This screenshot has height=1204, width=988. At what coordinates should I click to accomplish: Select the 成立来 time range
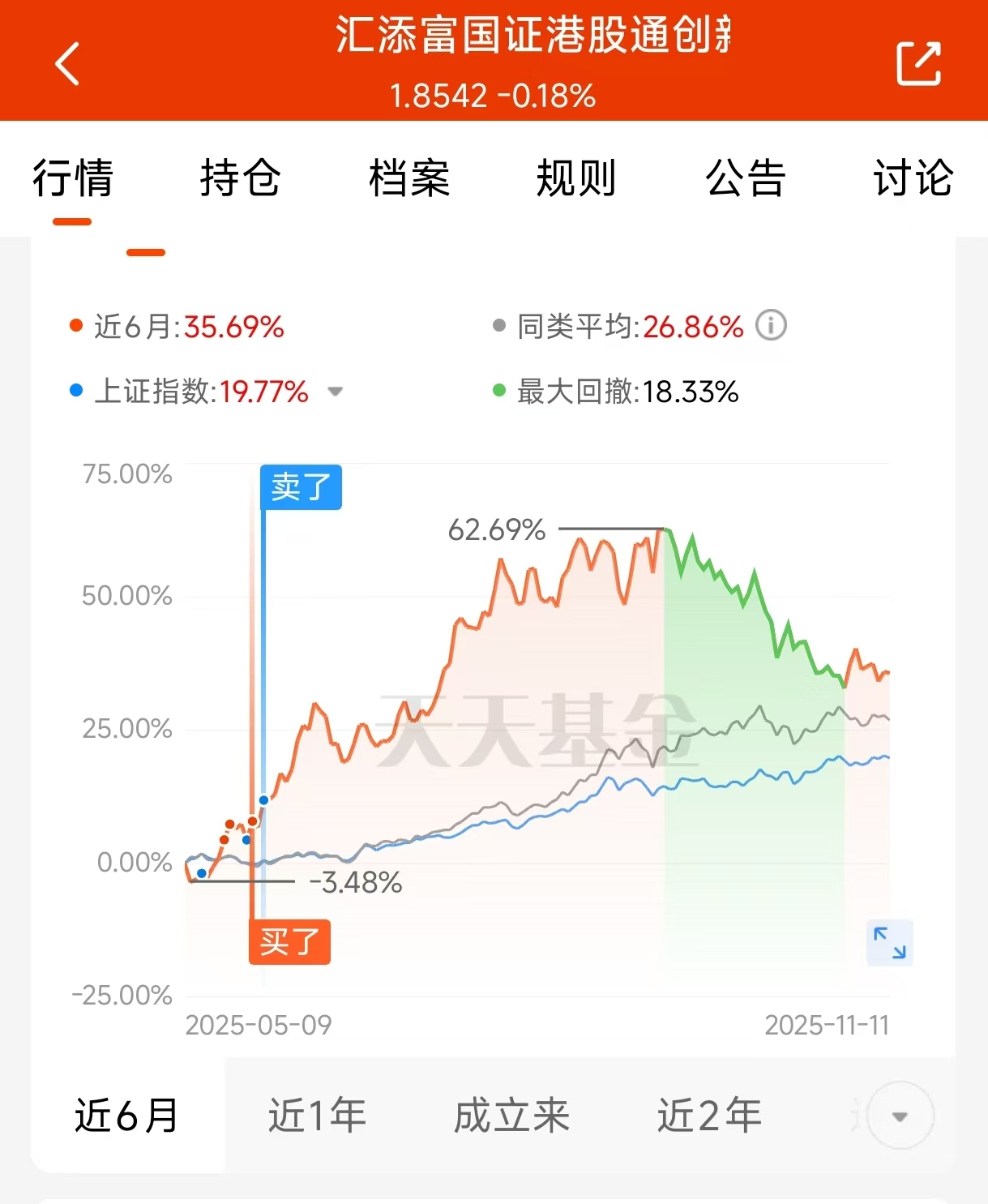511,1116
